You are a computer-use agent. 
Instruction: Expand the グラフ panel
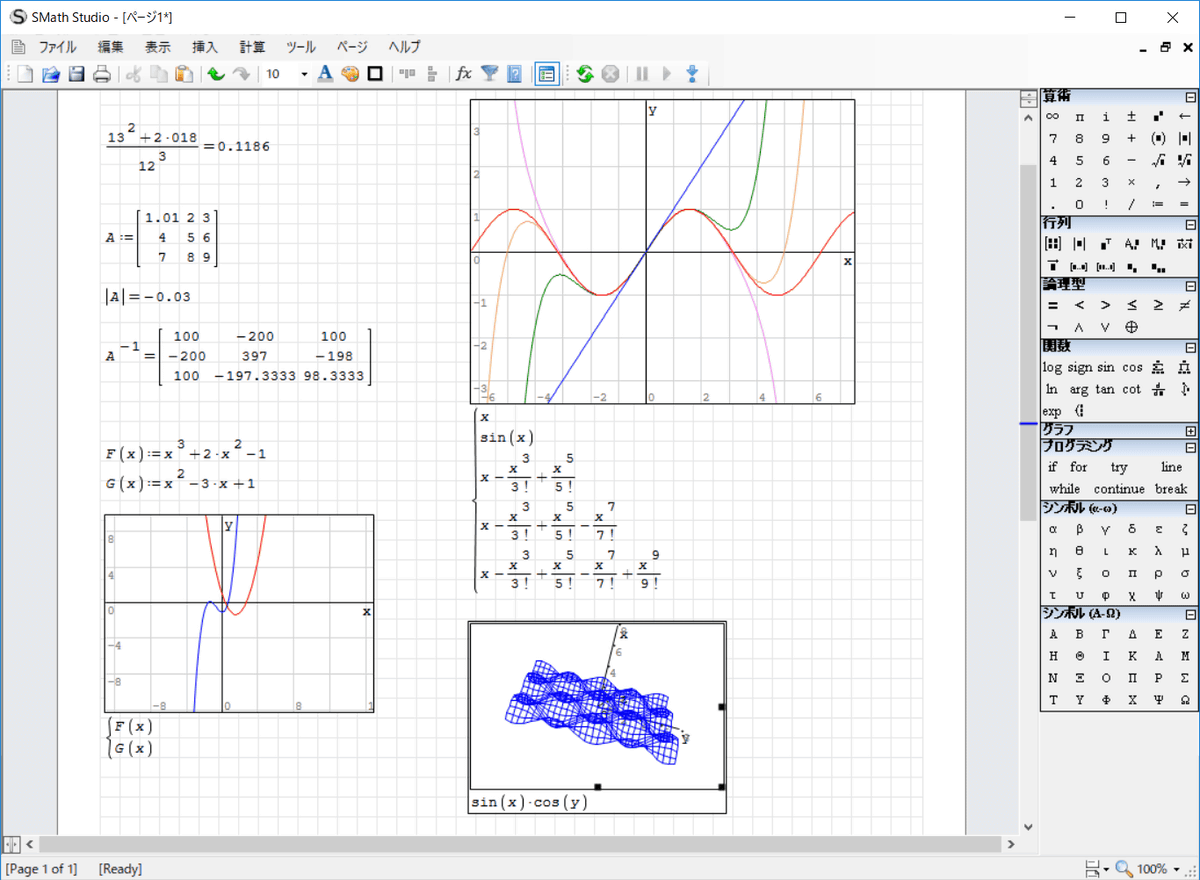[x=1190, y=430]
